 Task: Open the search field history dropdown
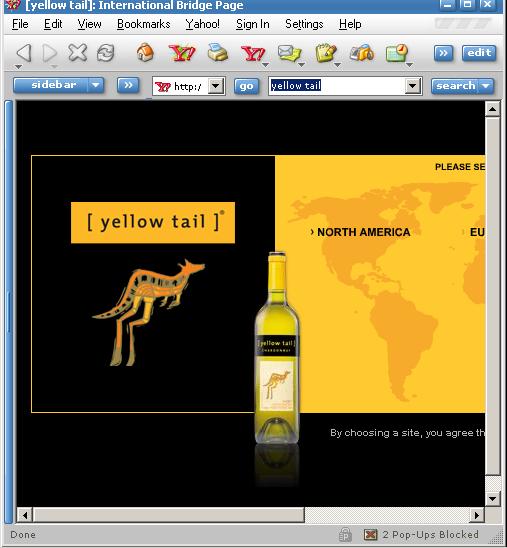coord(413,86)
